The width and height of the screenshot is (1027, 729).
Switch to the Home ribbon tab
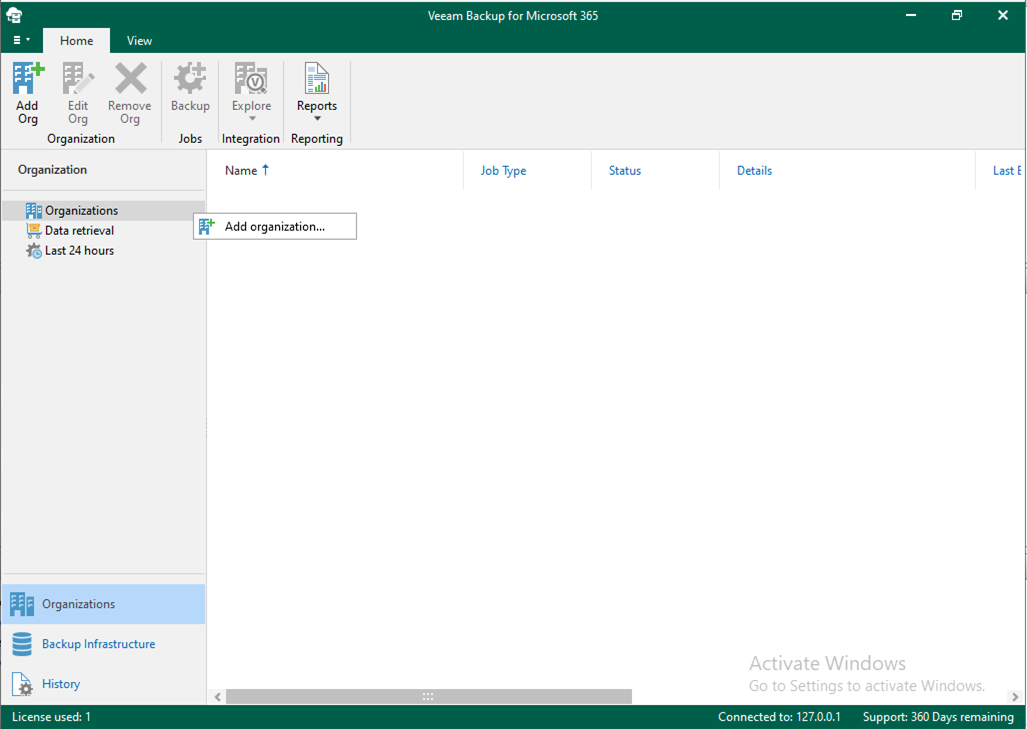[x=76, y=41]
